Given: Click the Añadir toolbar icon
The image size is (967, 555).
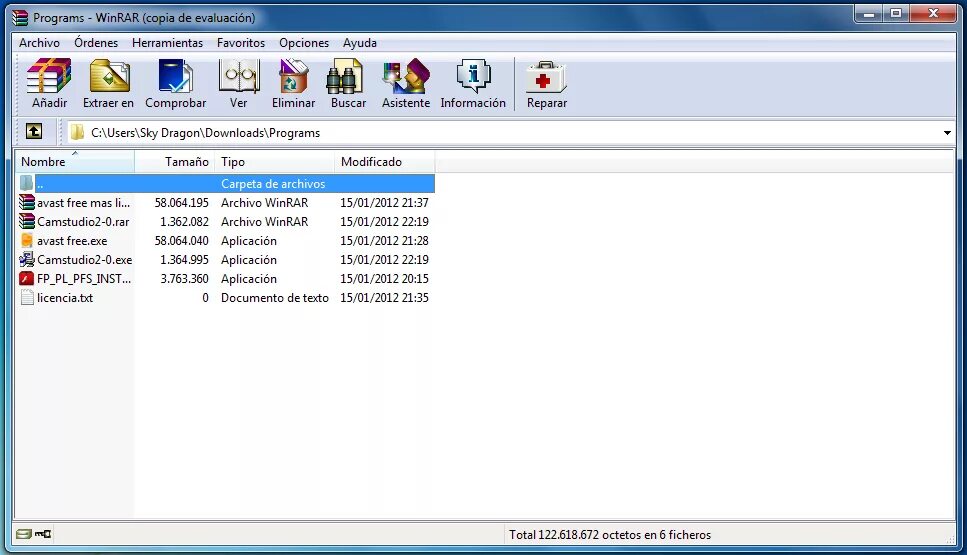Looking at the screenshot, I should coord(49,76).
